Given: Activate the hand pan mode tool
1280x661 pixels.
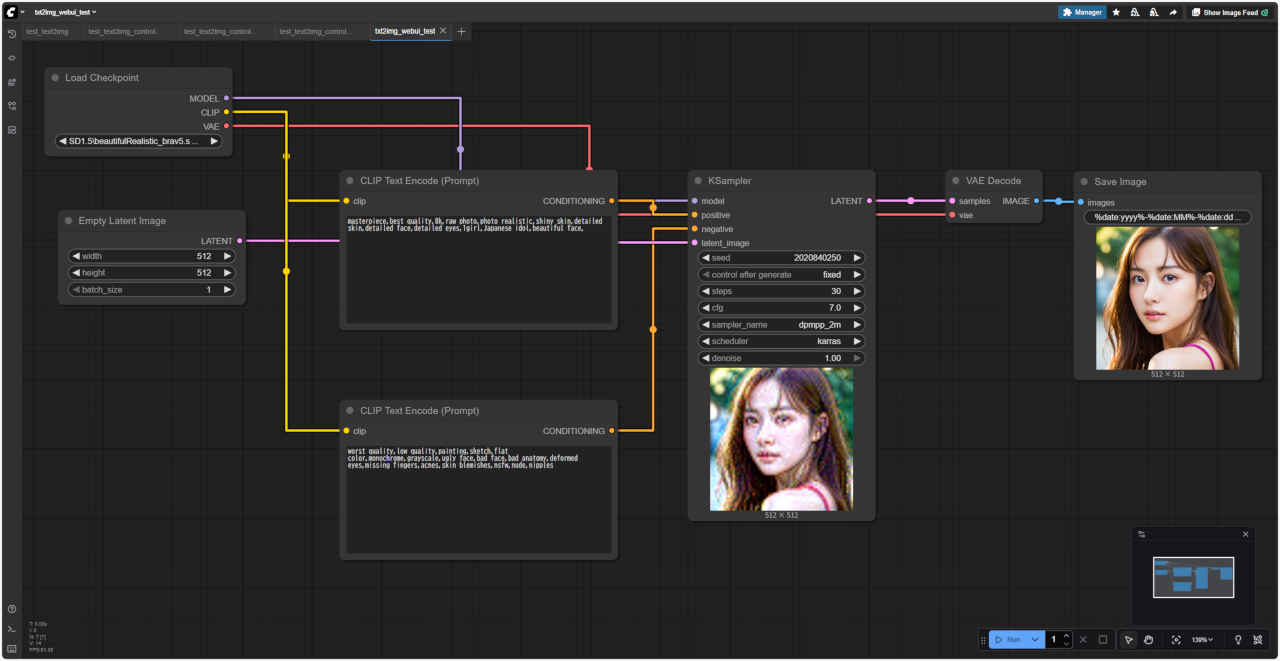Looking at the screenshot, I should (1149, 640).
